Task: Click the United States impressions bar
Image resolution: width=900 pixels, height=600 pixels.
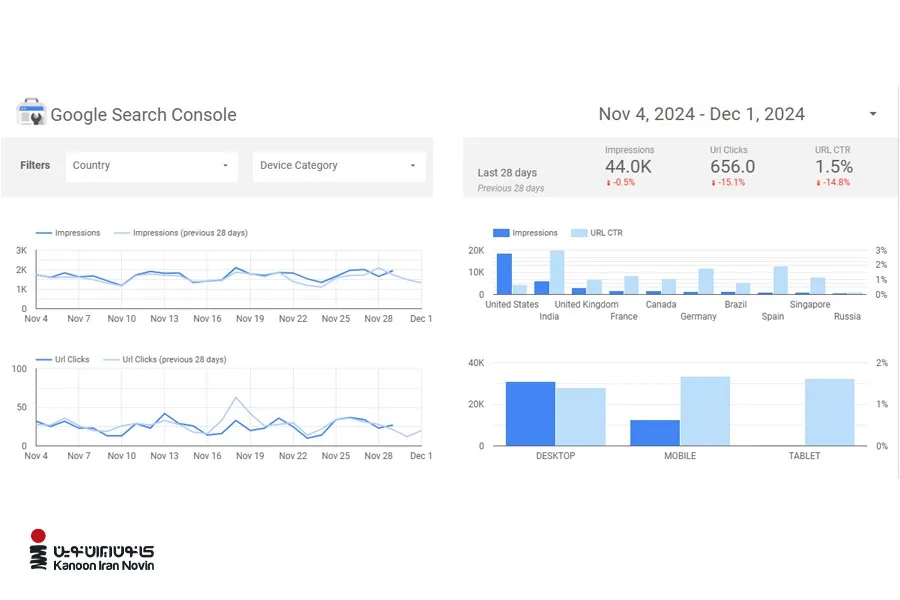Action: pos(504,274)
